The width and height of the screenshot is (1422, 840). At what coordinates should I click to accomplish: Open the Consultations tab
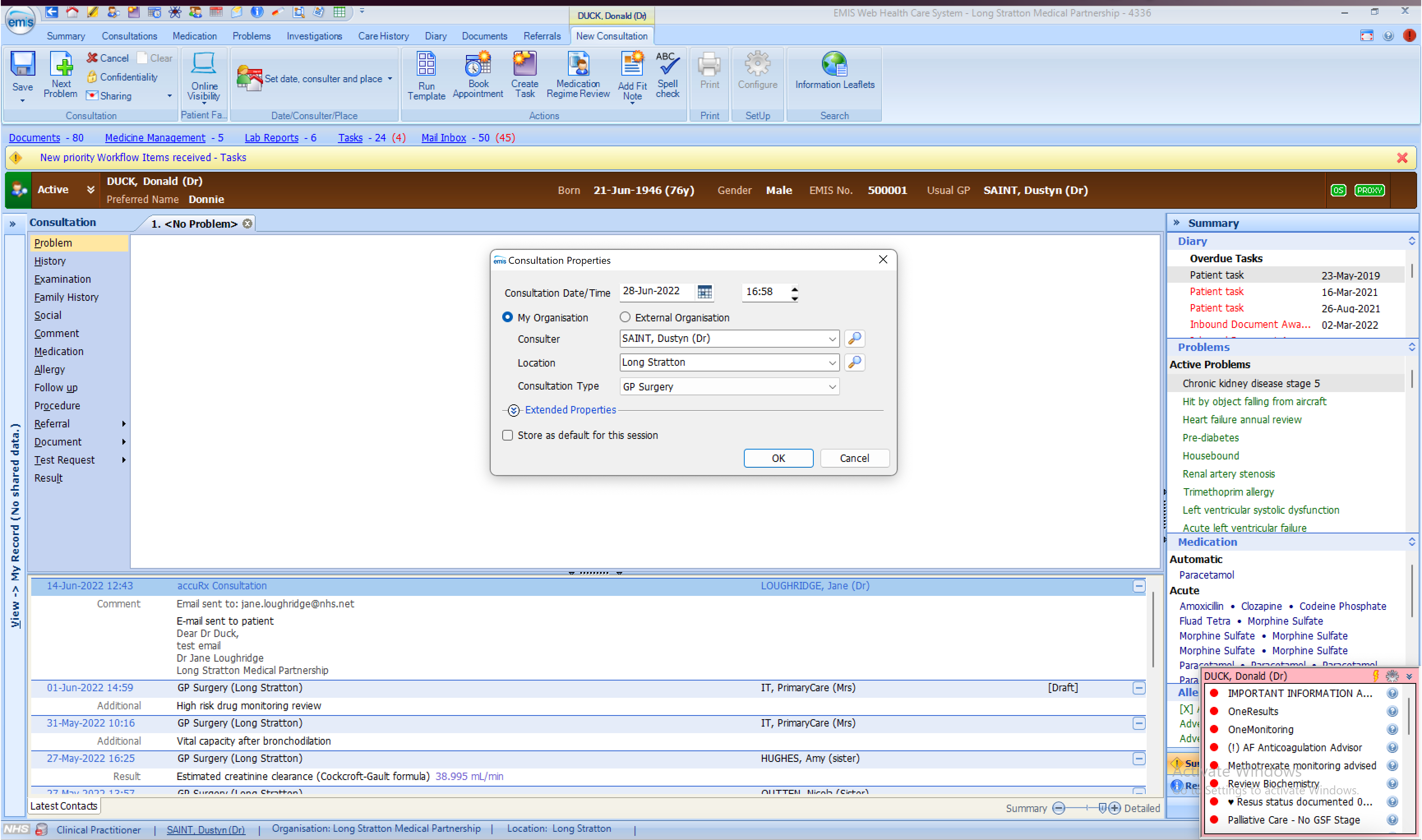tap(129, 36)
